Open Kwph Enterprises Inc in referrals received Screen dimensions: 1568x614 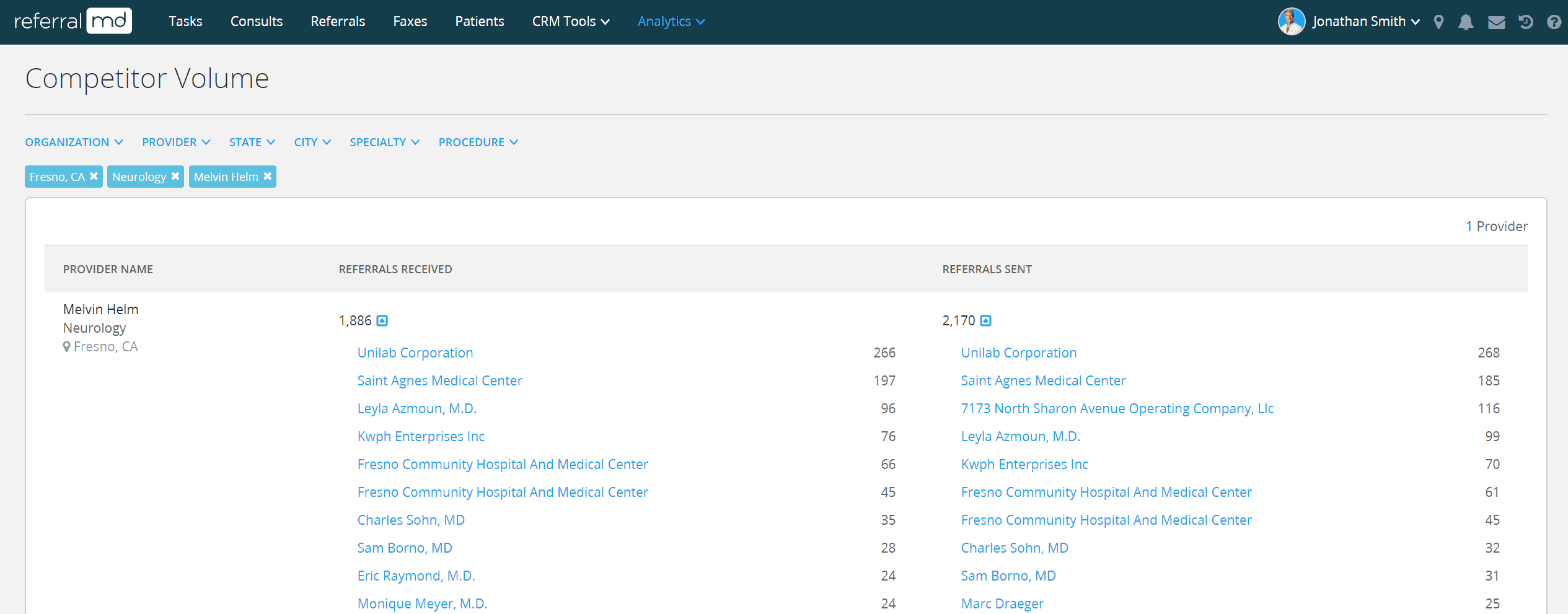[421, 436]
